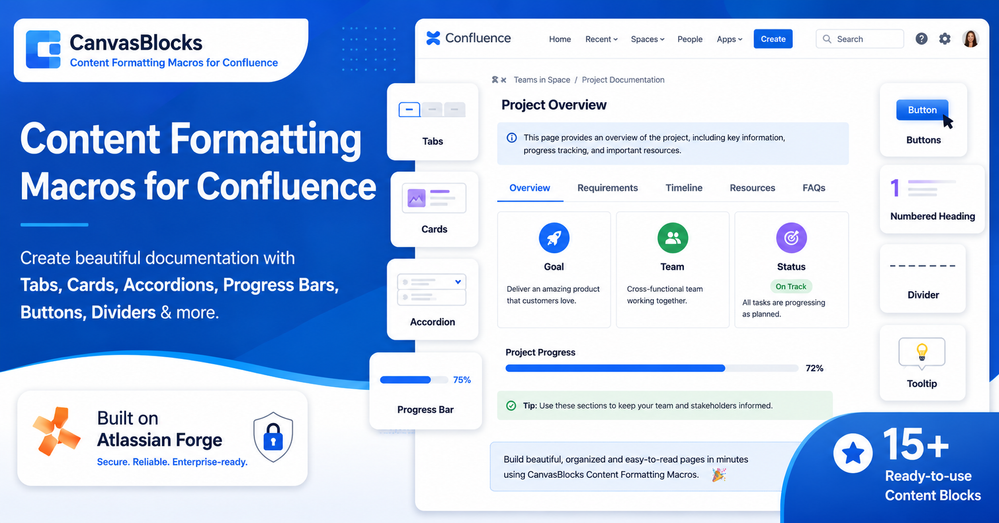The height and width of the screenshot is (523, 999).
Task: Open the help question mark icon
Action: 921,39
